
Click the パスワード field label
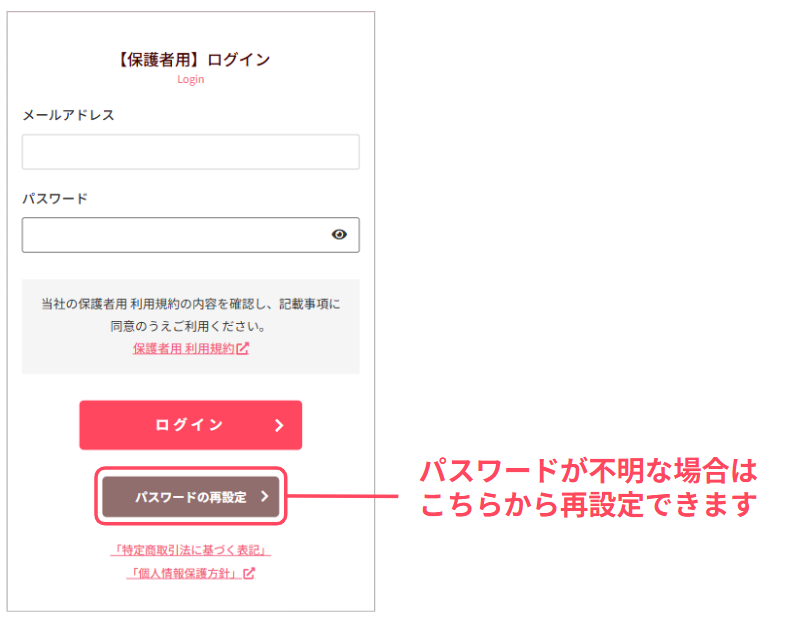coord(55,198)
